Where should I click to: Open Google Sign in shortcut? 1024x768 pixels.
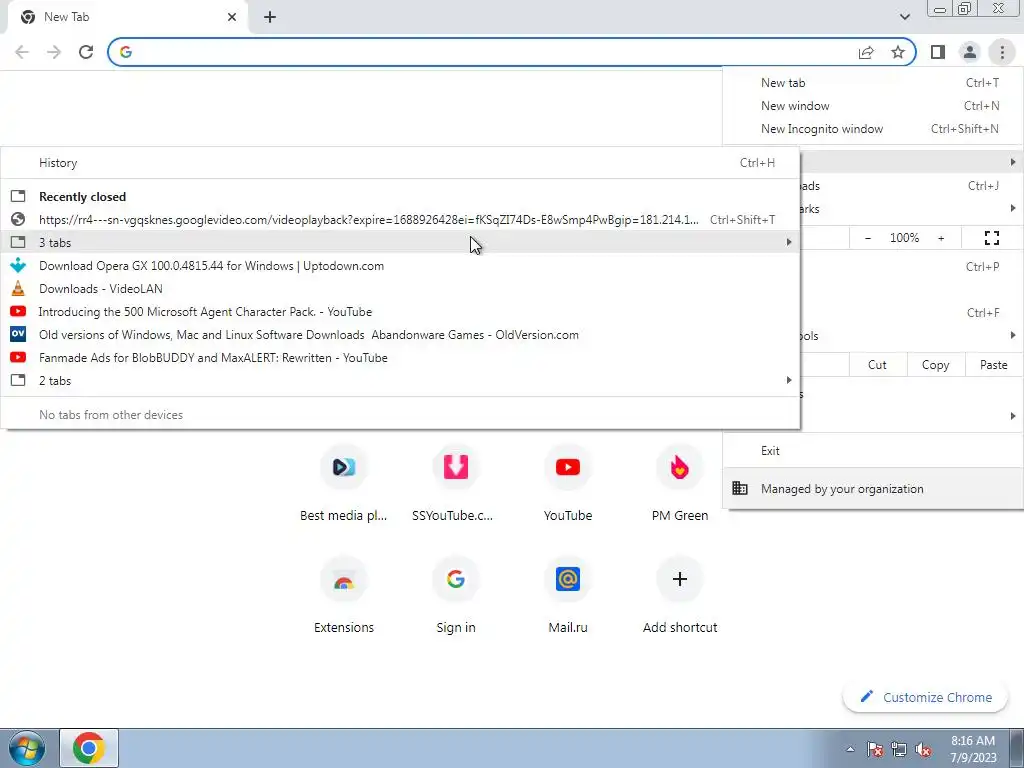455,596
